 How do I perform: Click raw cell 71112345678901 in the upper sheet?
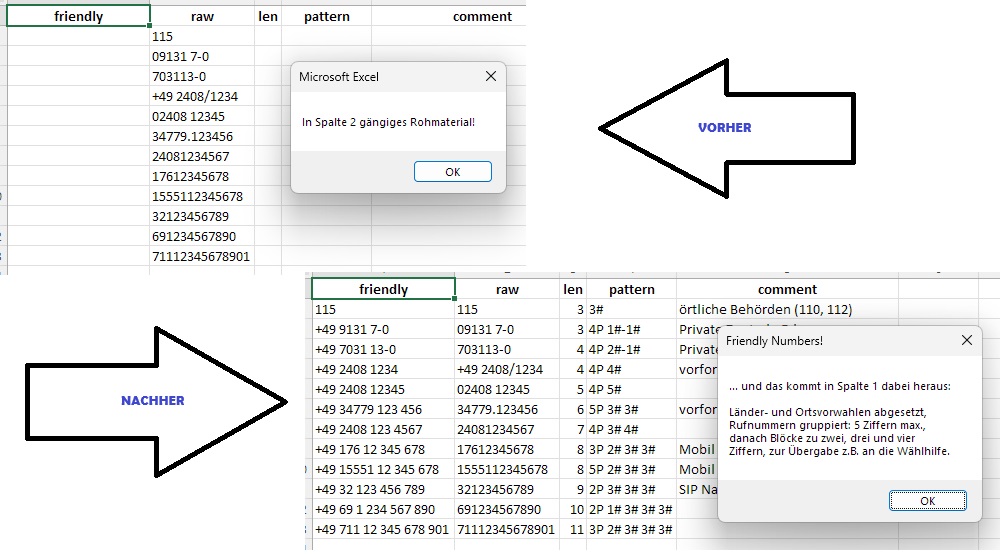pos(201,256)
